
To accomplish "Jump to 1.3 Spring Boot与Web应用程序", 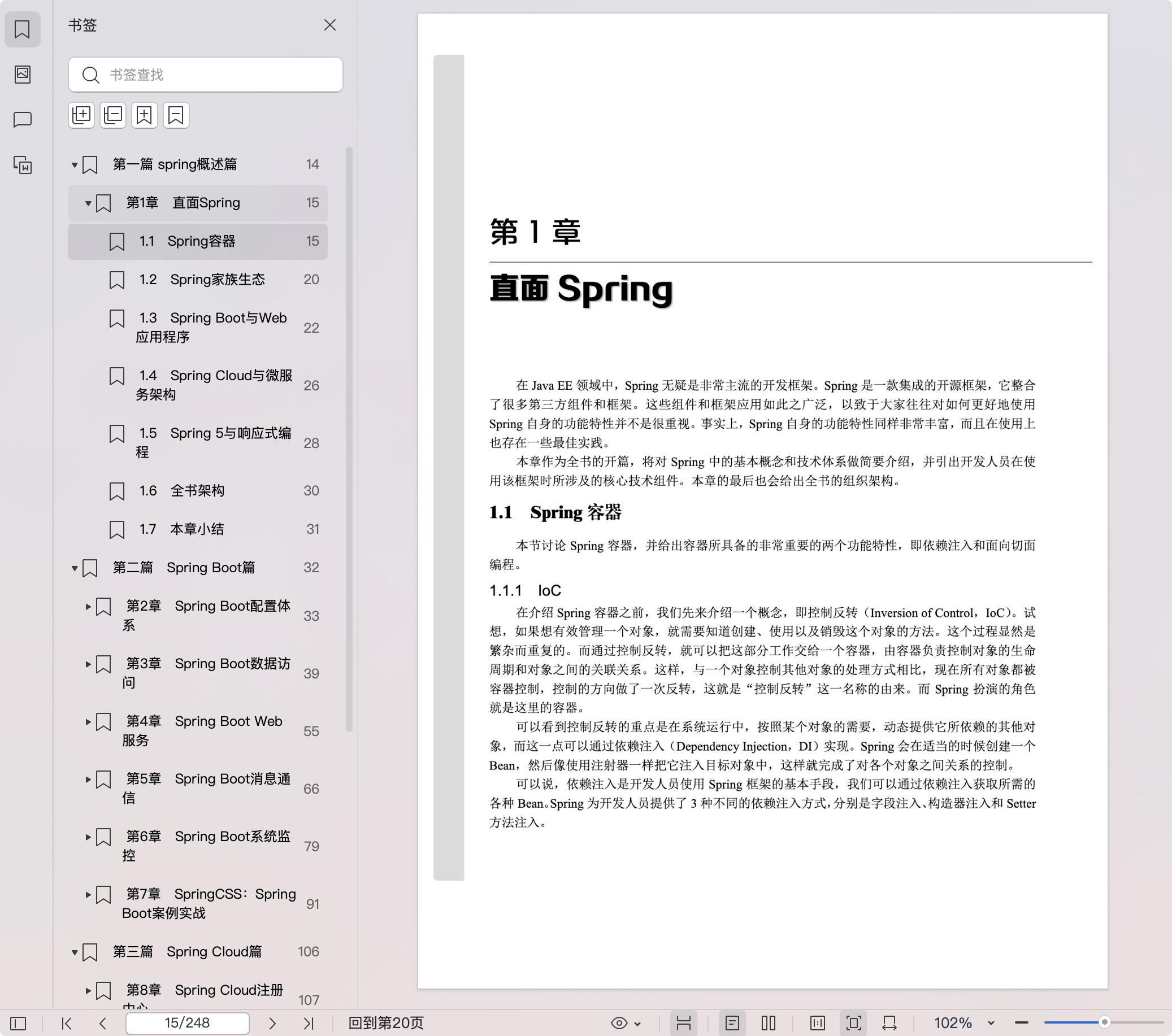I will click(x=198, y=328).
